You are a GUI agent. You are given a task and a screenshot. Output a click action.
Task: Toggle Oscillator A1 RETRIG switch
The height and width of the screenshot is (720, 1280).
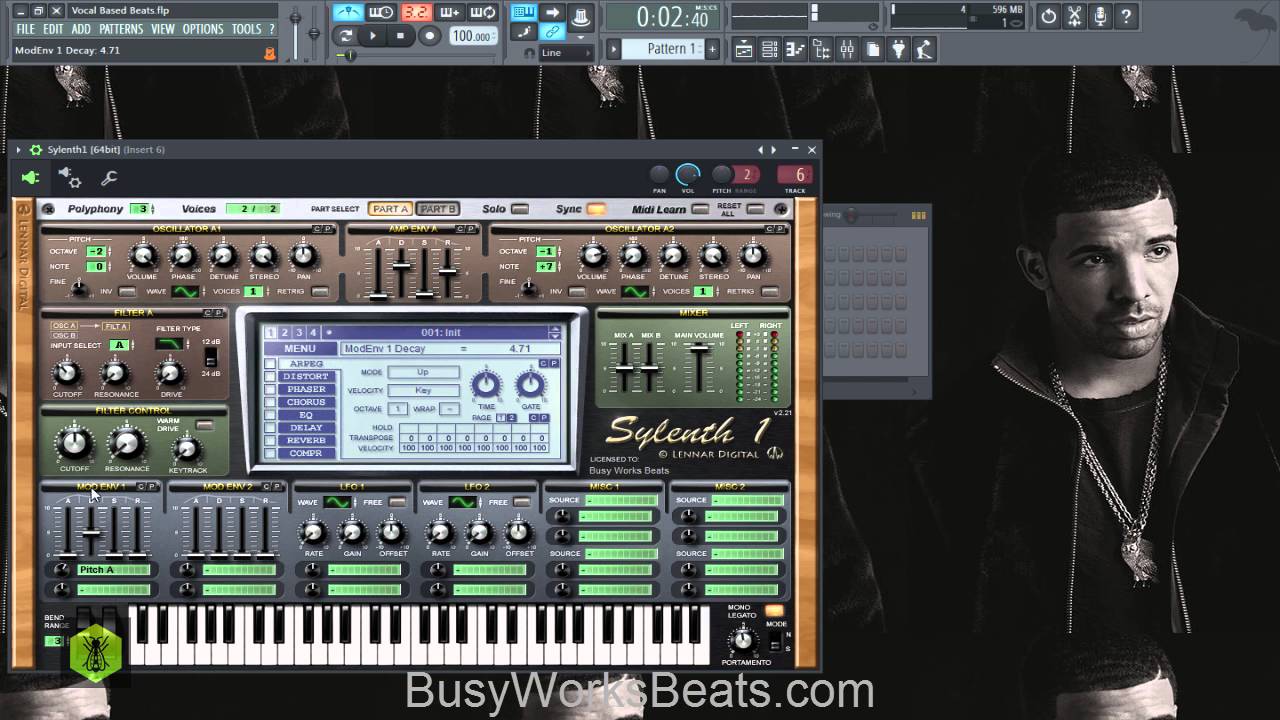point(320,292)
